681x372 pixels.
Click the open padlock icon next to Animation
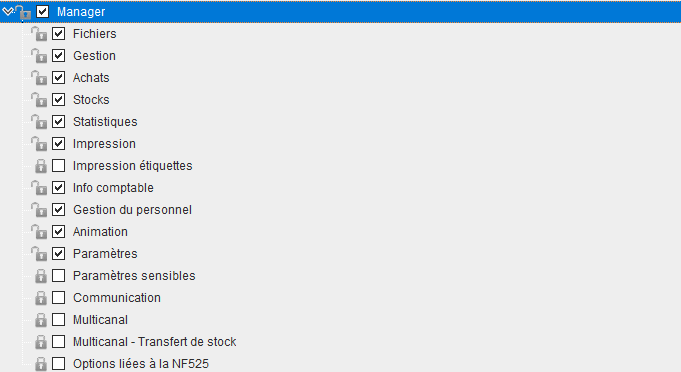(x=39, y=232)
